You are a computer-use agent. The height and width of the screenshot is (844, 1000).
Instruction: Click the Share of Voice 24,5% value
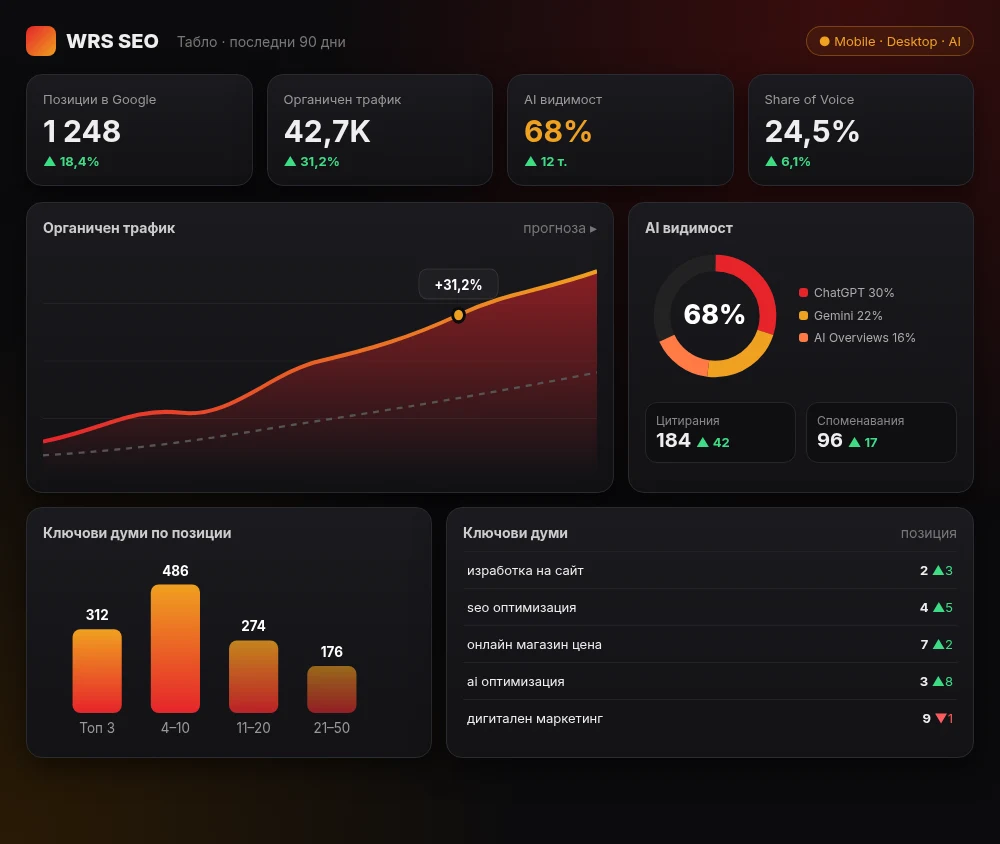click(x=812, y=131)
